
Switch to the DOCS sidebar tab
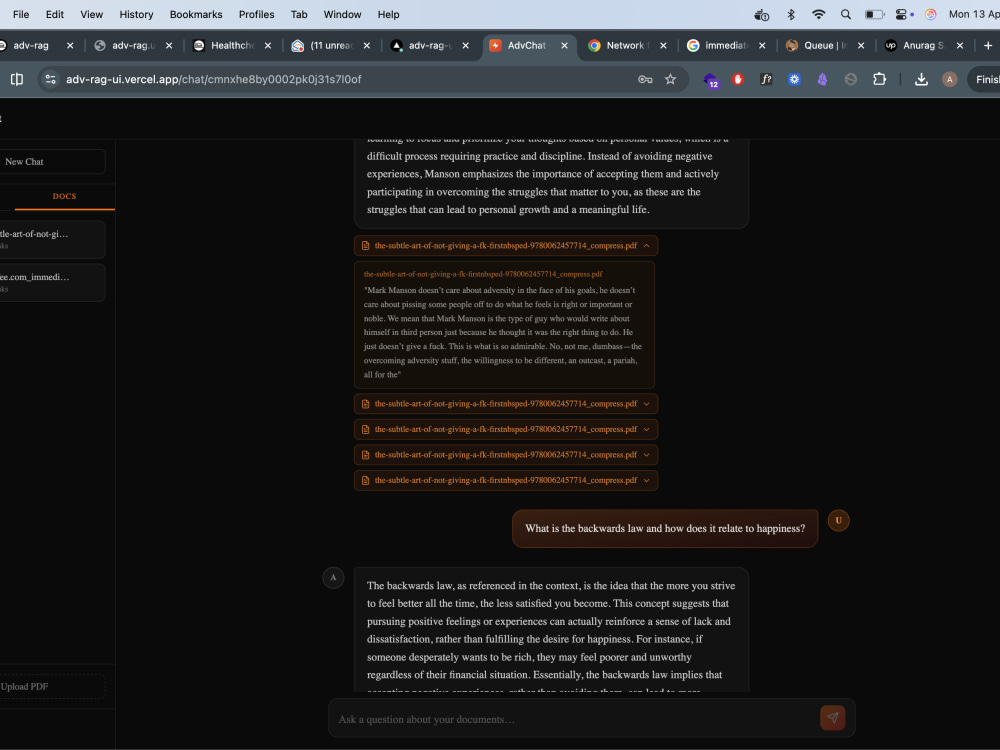tap(64, 196)
